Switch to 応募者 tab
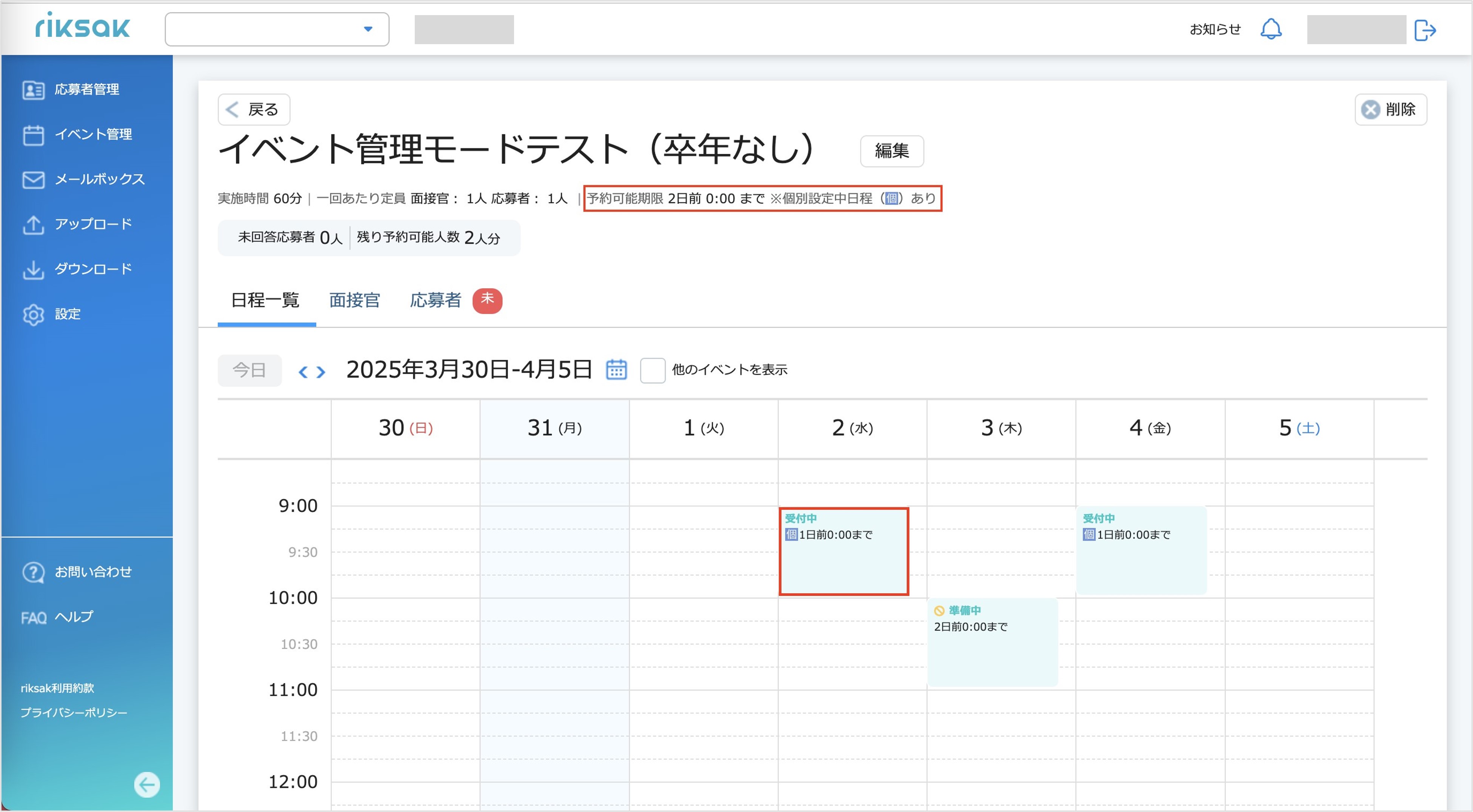This screenshot has width=1473, height=812. tap(436, 300)
